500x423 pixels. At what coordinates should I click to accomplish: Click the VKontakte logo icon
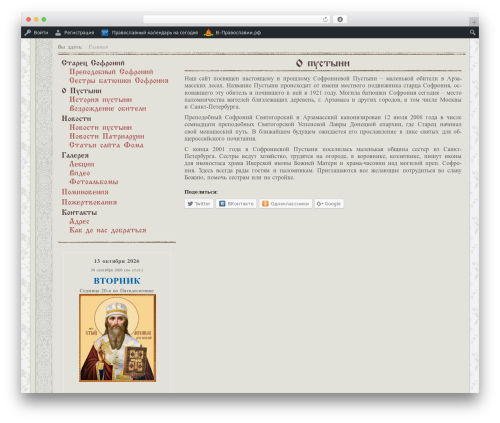click(222, 204)
